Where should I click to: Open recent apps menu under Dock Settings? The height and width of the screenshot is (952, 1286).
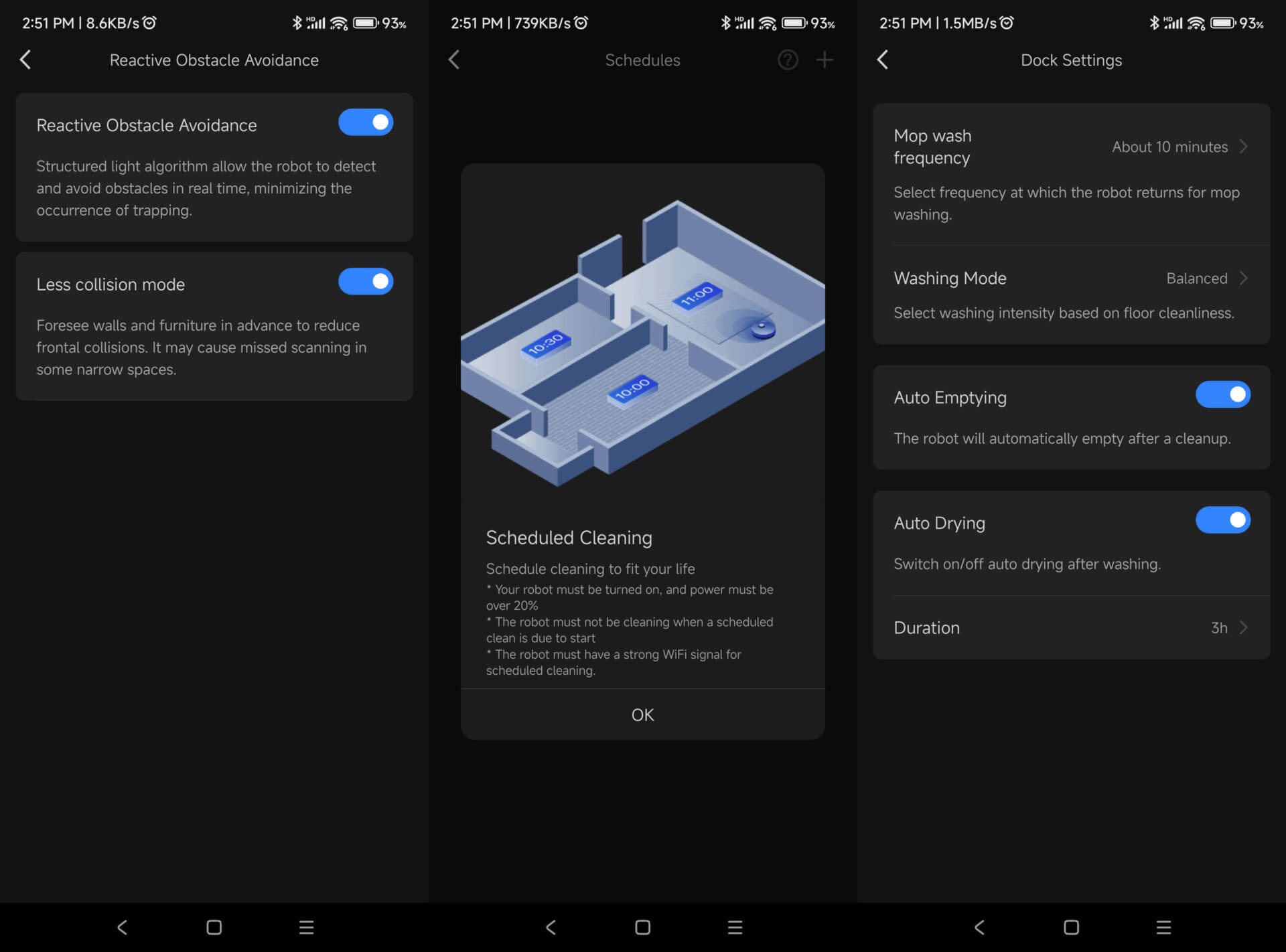(1164, 927)
